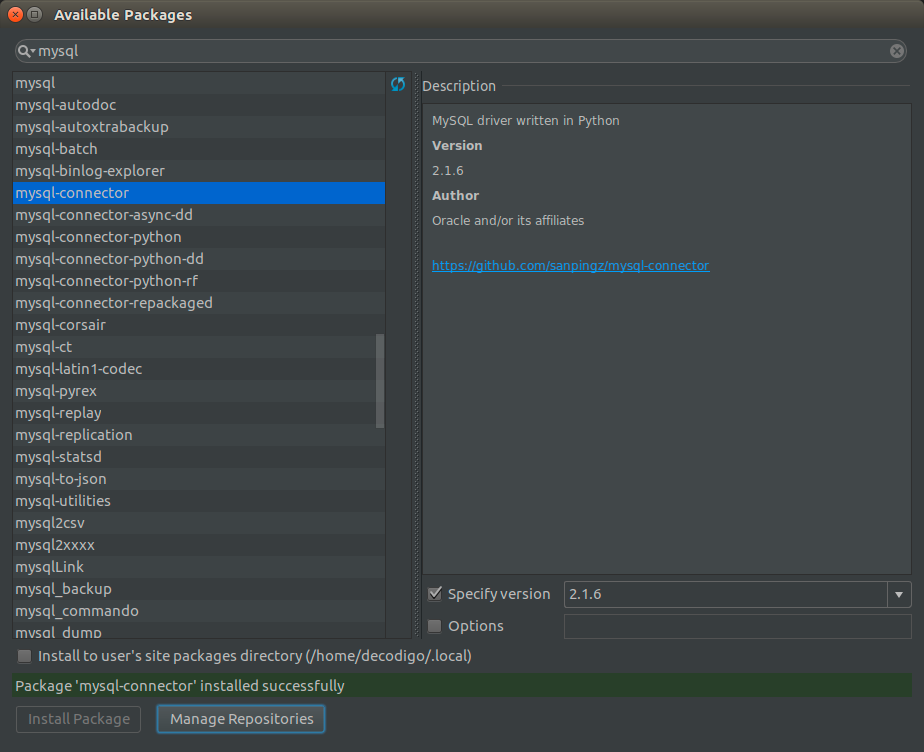924x752 pixels.
Task: Toggle the Specify version checkbox
Action: click(435, 594)
